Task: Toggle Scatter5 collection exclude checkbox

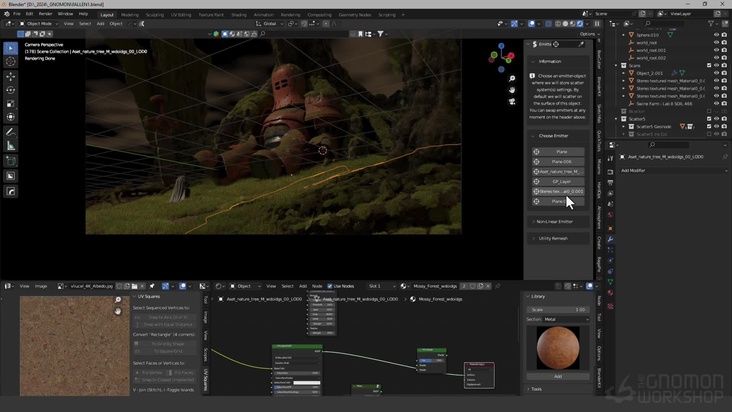Action: pyautogui.click(x=709, y=119)
